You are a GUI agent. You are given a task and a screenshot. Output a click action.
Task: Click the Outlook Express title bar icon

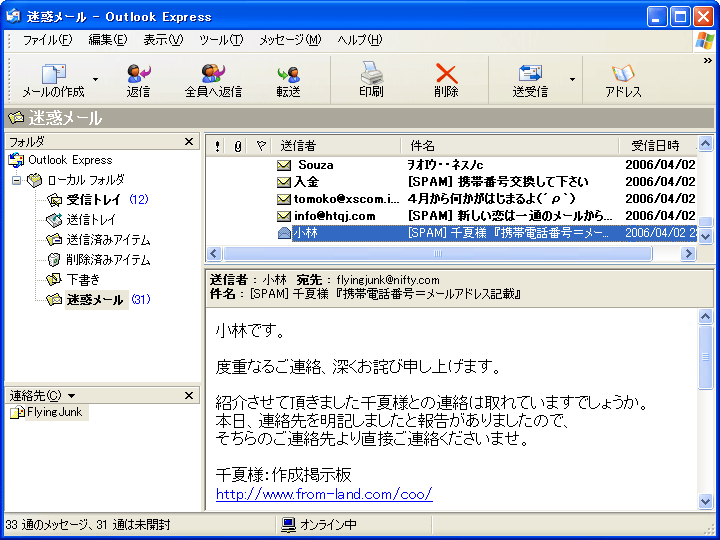(13, 16)
